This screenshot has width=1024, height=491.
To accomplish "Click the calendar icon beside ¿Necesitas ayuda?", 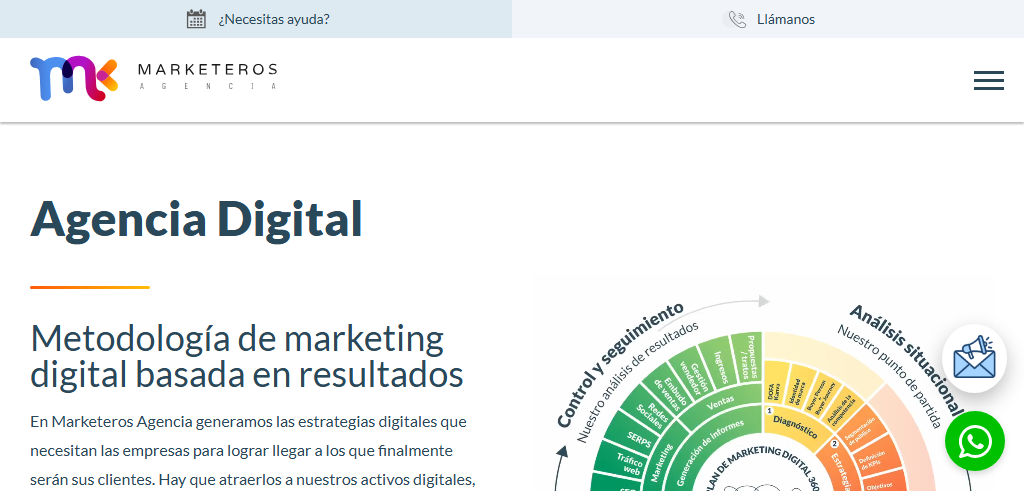I will tap(196, 19).
